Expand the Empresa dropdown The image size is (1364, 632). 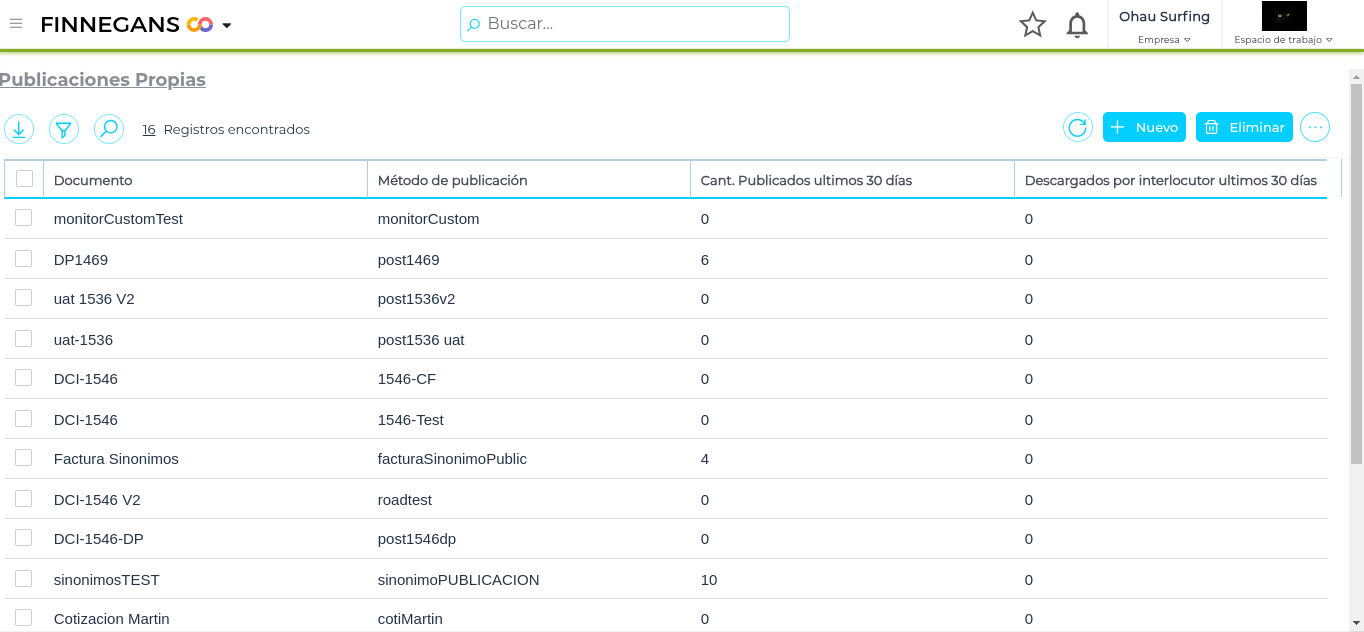coord(1164,40)
